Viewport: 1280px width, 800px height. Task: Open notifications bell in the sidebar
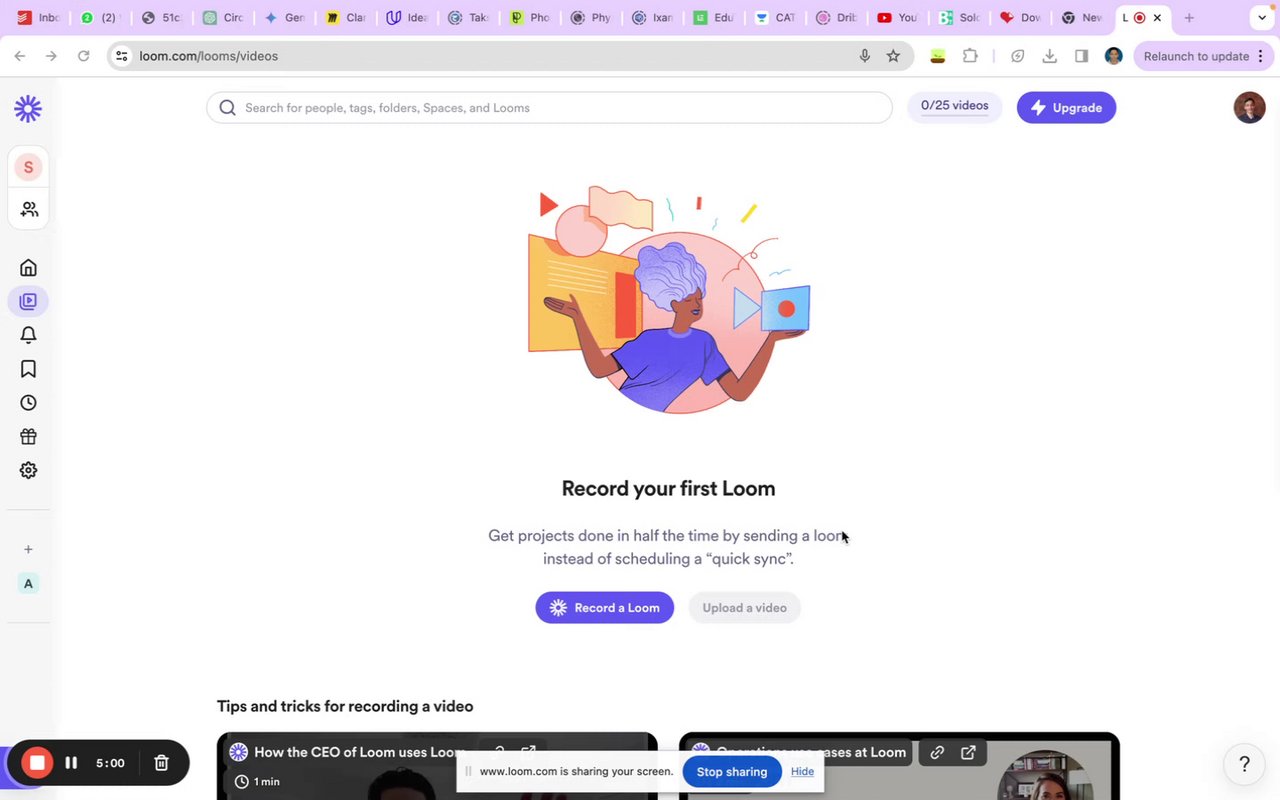click(x=28, y=335)
